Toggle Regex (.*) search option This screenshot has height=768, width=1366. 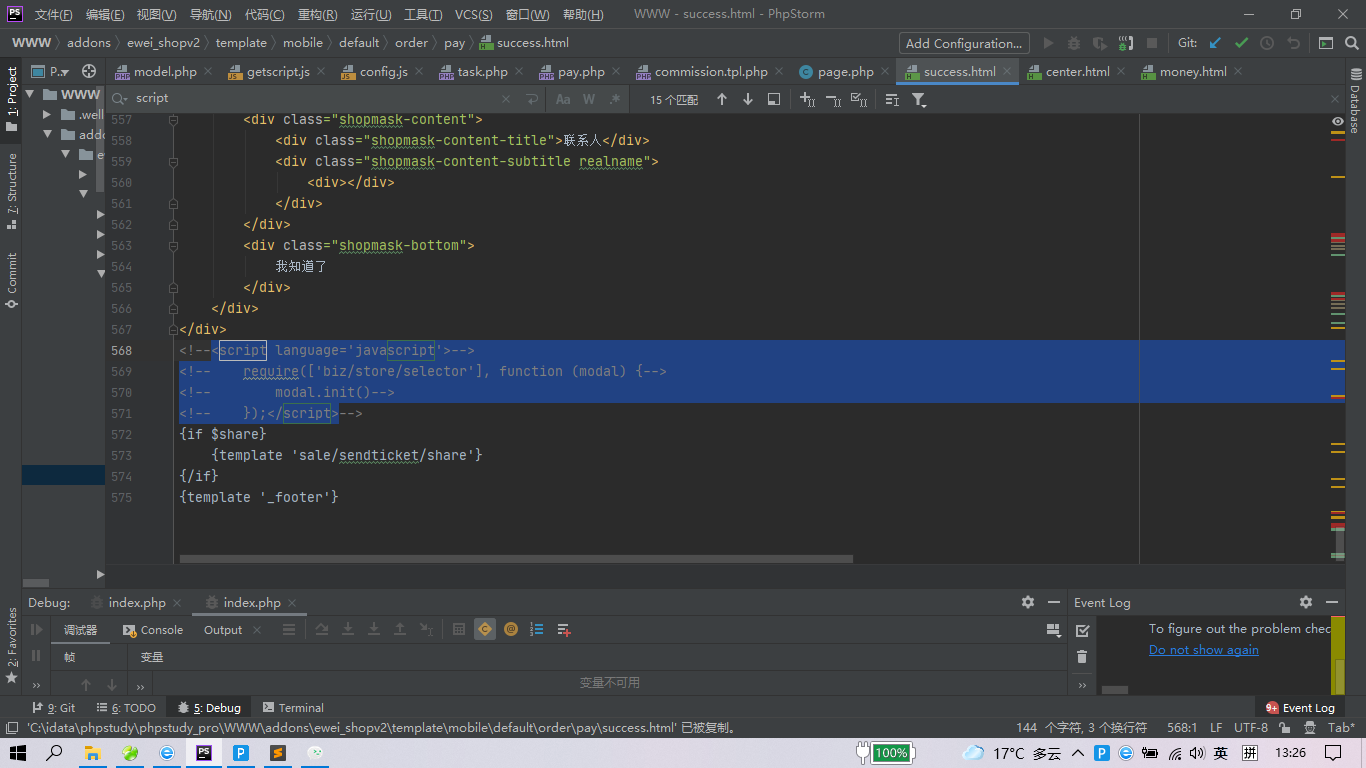(615, 99)
